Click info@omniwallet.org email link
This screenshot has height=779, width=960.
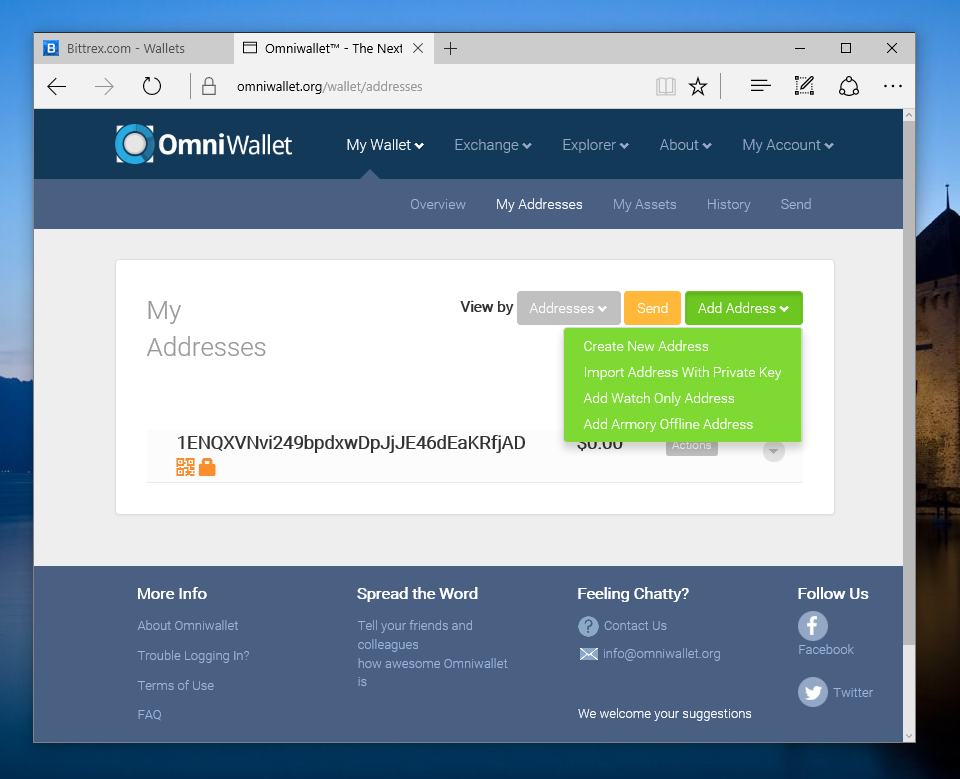click(x=661, y=654)
